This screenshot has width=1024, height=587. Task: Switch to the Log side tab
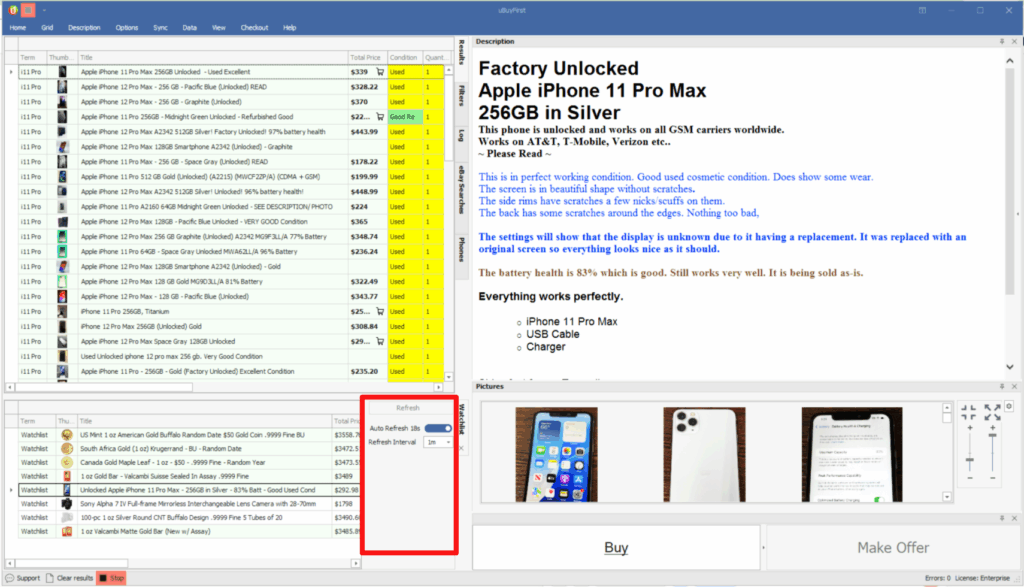pos(461,135)
